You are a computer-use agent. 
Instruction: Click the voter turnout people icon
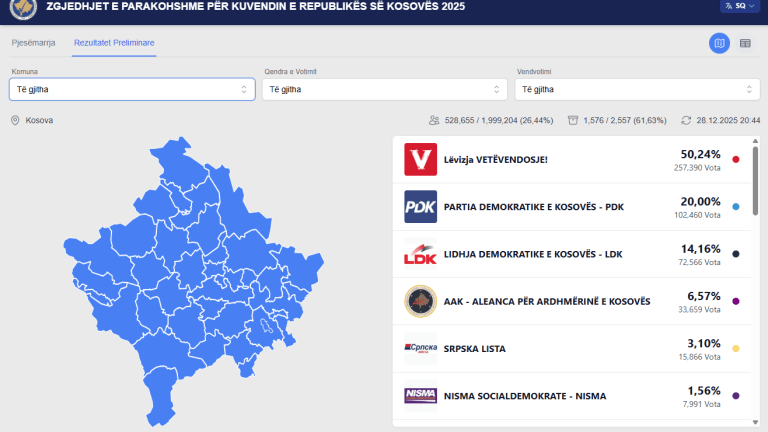coord(434,121)
